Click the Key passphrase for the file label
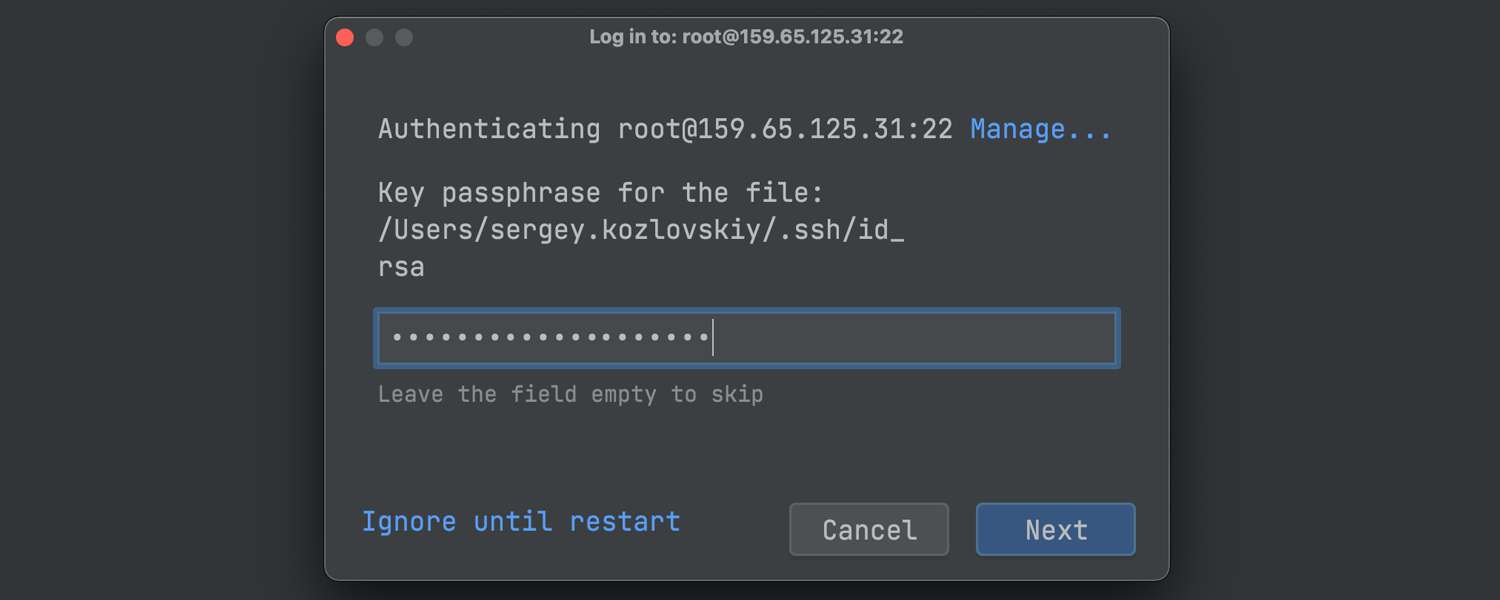The image size is (1500, 600). pyautogui.click(x=600, y=193)
